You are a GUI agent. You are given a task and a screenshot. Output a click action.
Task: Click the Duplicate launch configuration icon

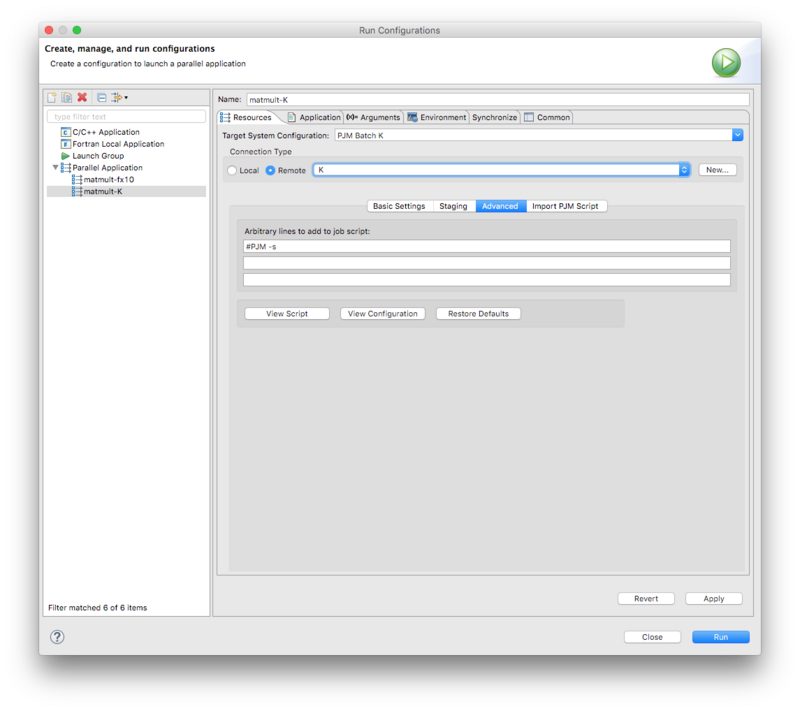tap(67, 97)
